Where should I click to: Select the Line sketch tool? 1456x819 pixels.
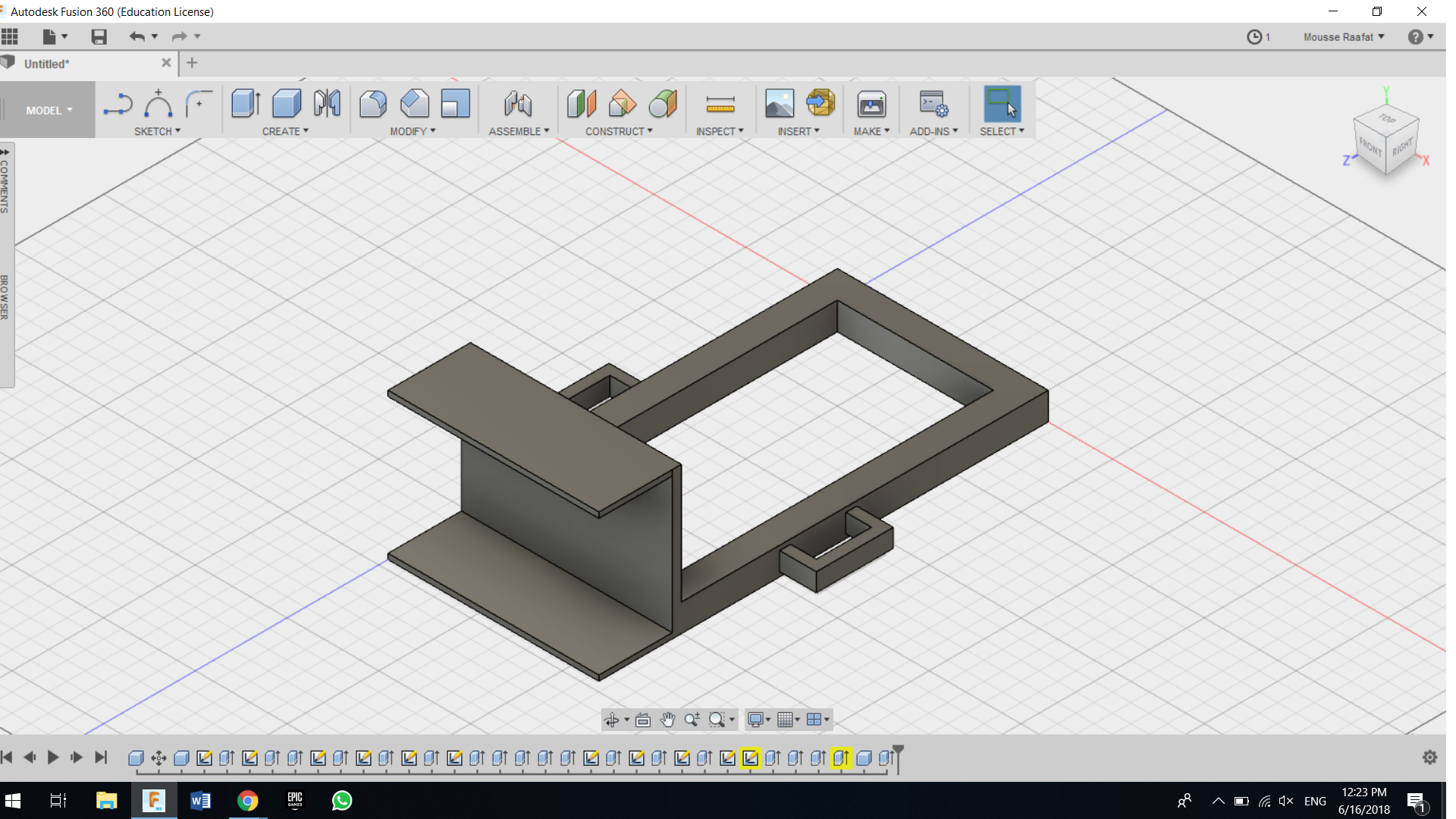click(x=118, y=104)
